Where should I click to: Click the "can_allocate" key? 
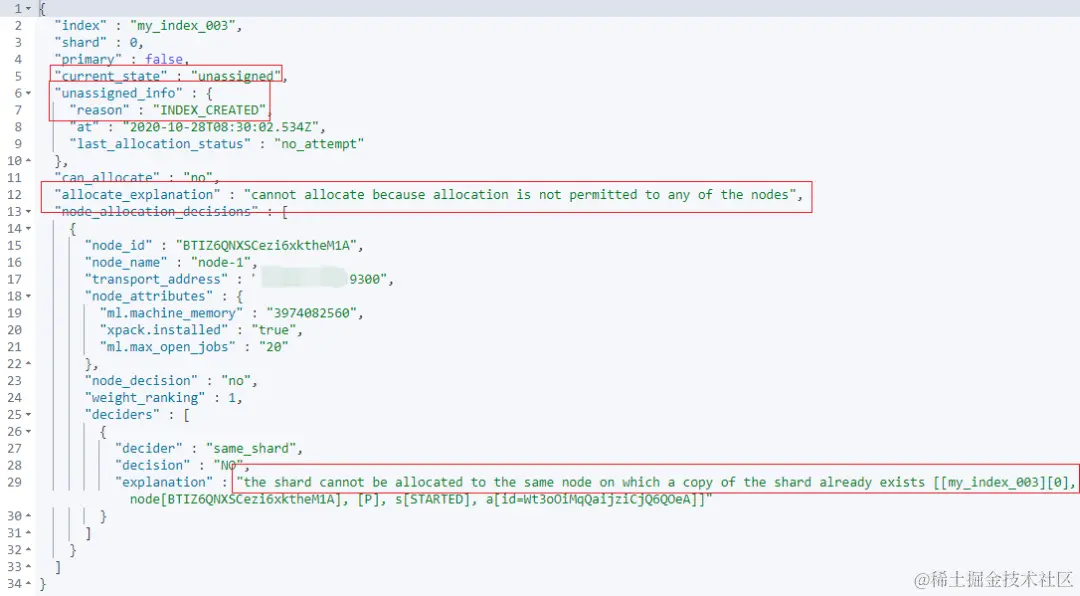tap(107, 178)
